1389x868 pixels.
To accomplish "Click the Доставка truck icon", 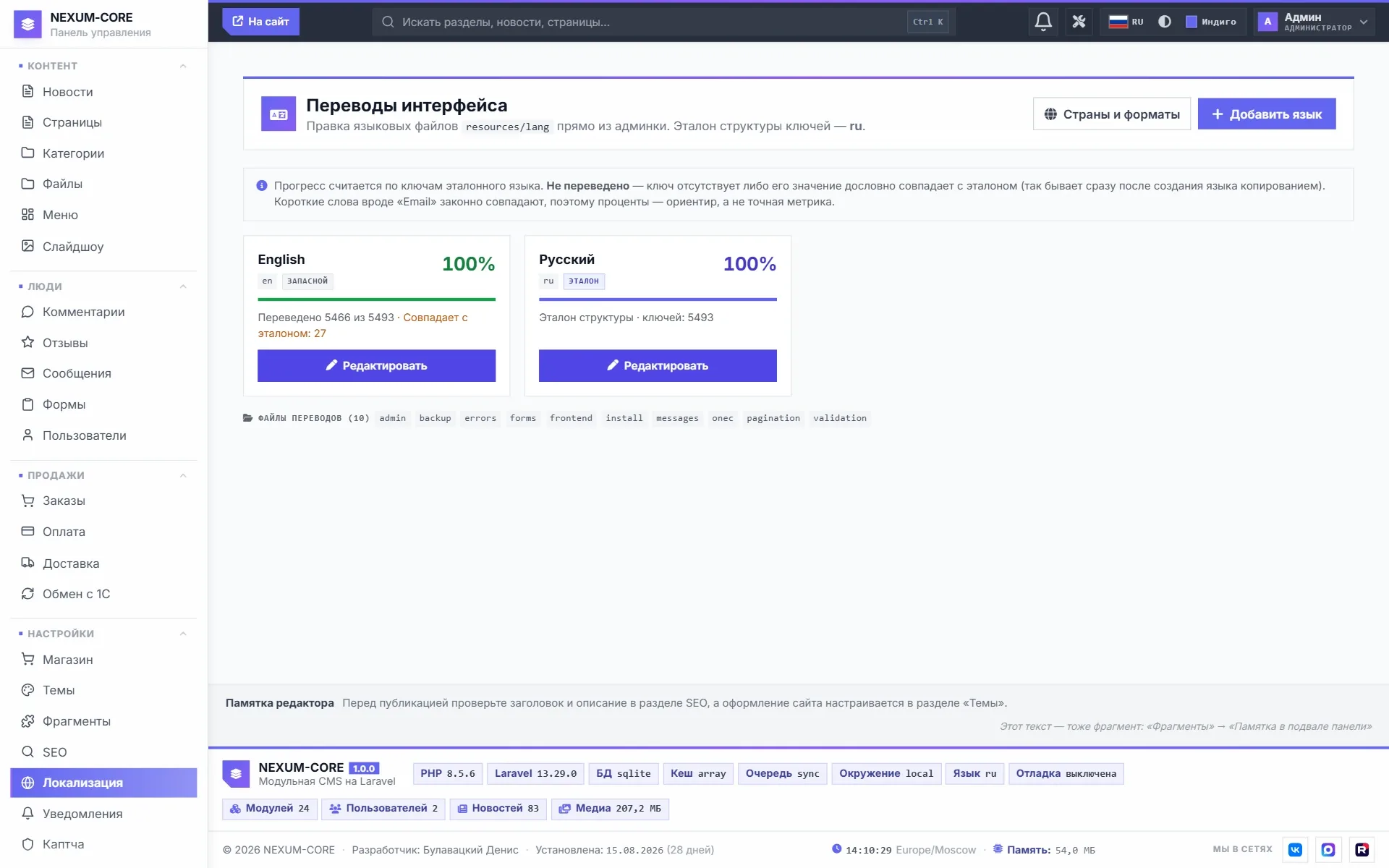I will point(27,563).
